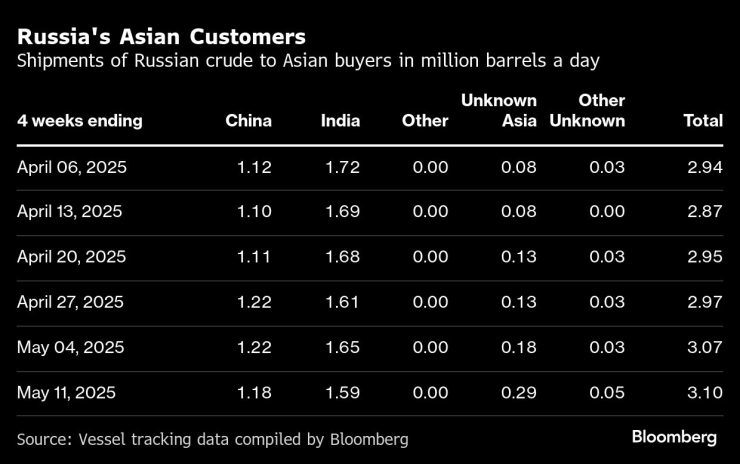Screen dimensions: 740x464
Task: Click India's 1.72 value for April 06
Action: 342,167
